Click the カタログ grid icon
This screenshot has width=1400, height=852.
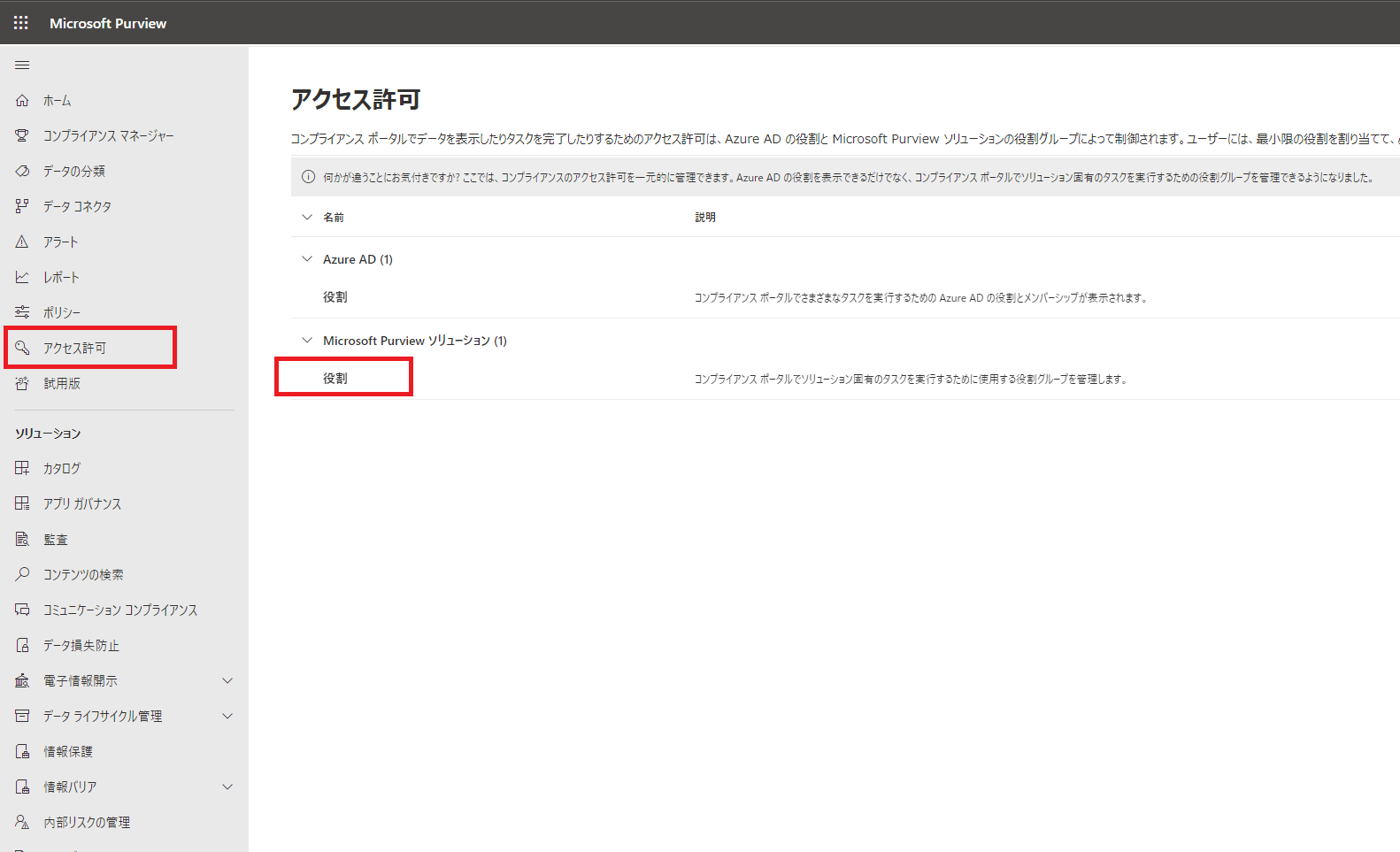pos(22,469)
